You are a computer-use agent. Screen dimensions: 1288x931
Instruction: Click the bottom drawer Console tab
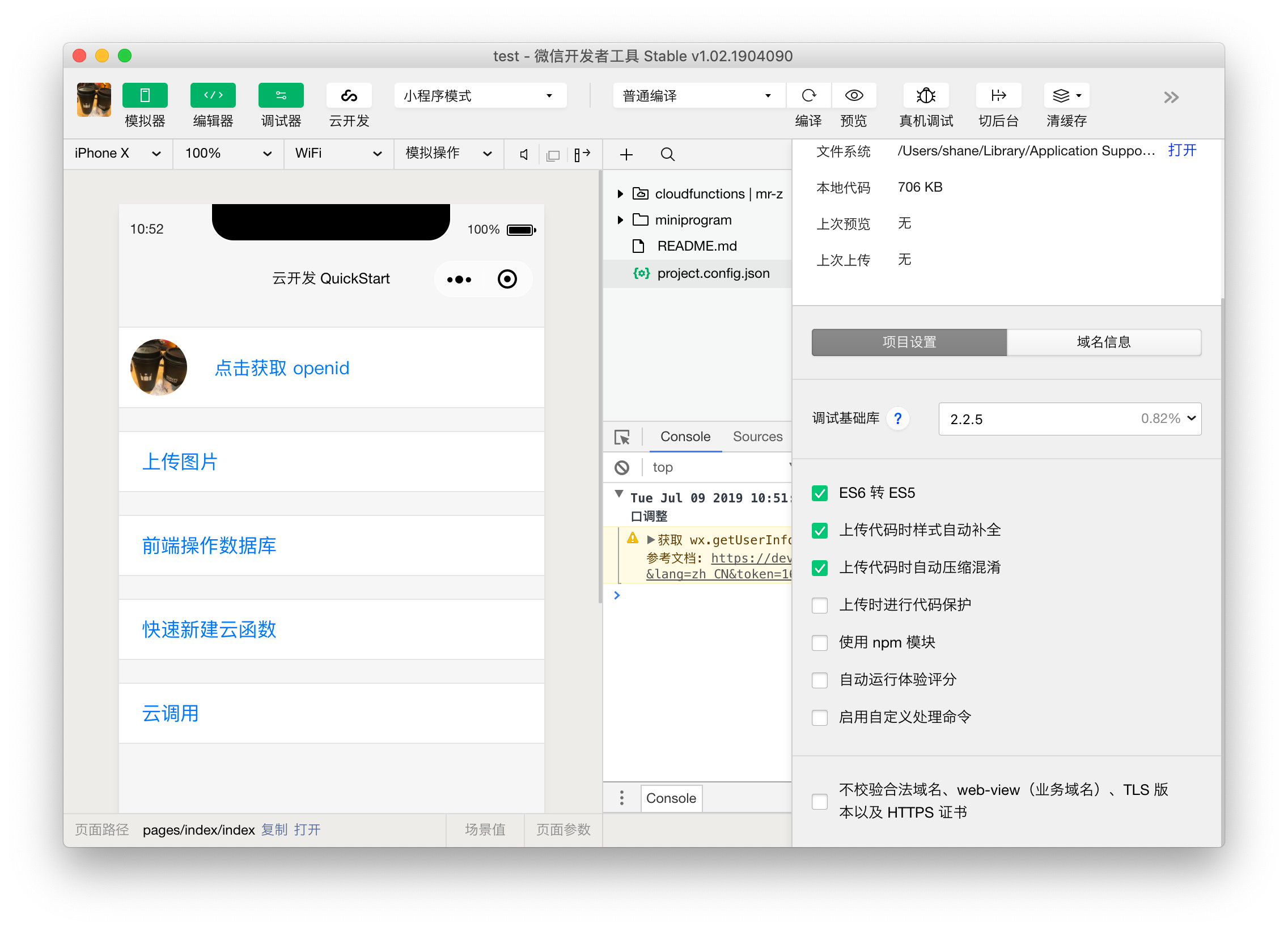point(671,798)
